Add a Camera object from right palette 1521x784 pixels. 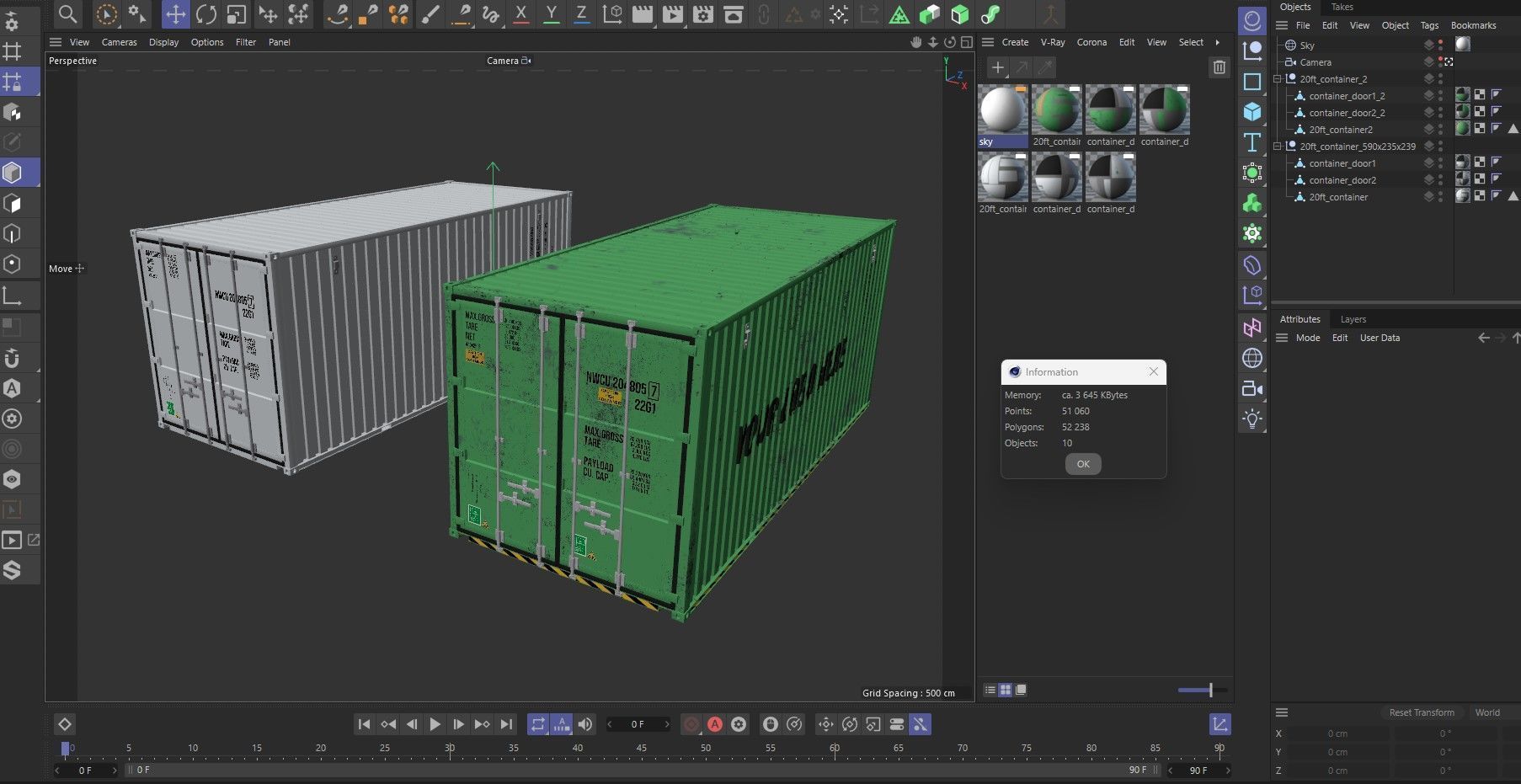pos(1252,388)
